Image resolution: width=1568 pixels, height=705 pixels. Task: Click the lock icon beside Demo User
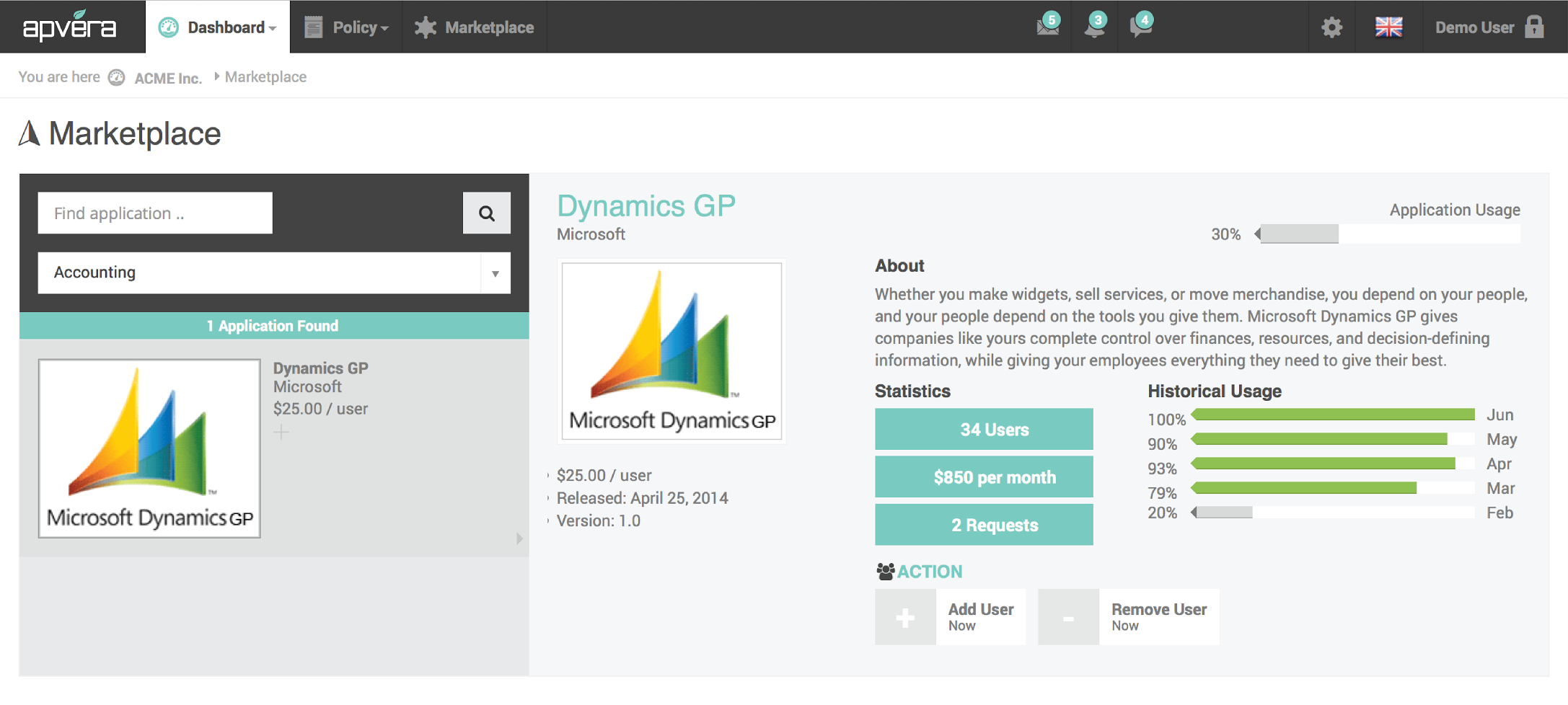pyautogui.click(x=1535, y=27)
